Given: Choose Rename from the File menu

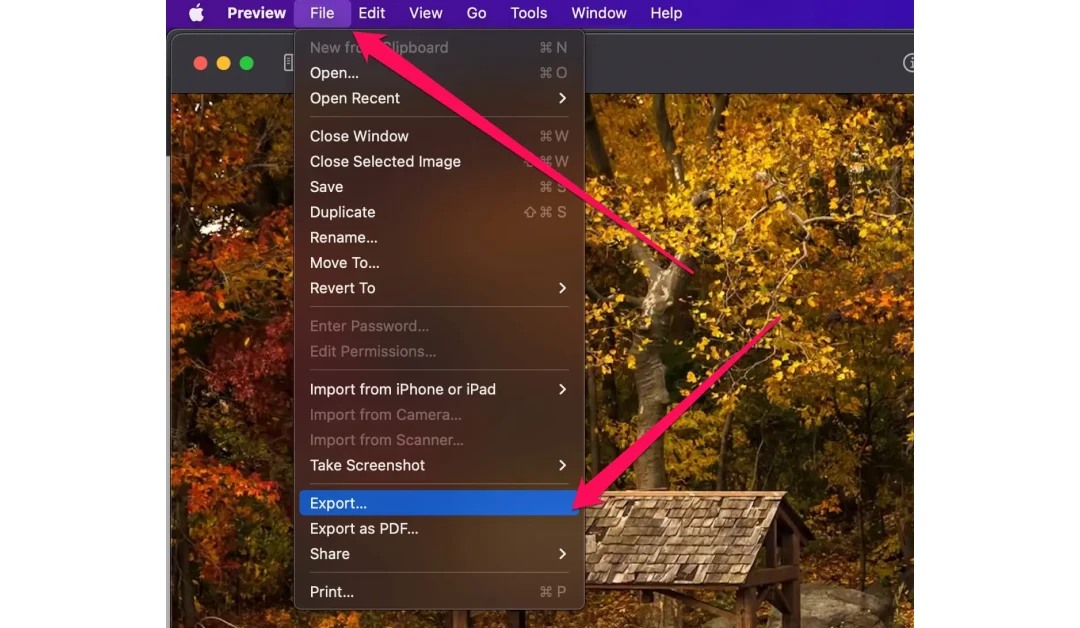Looking at the screenshot, I should coord(344,237).
